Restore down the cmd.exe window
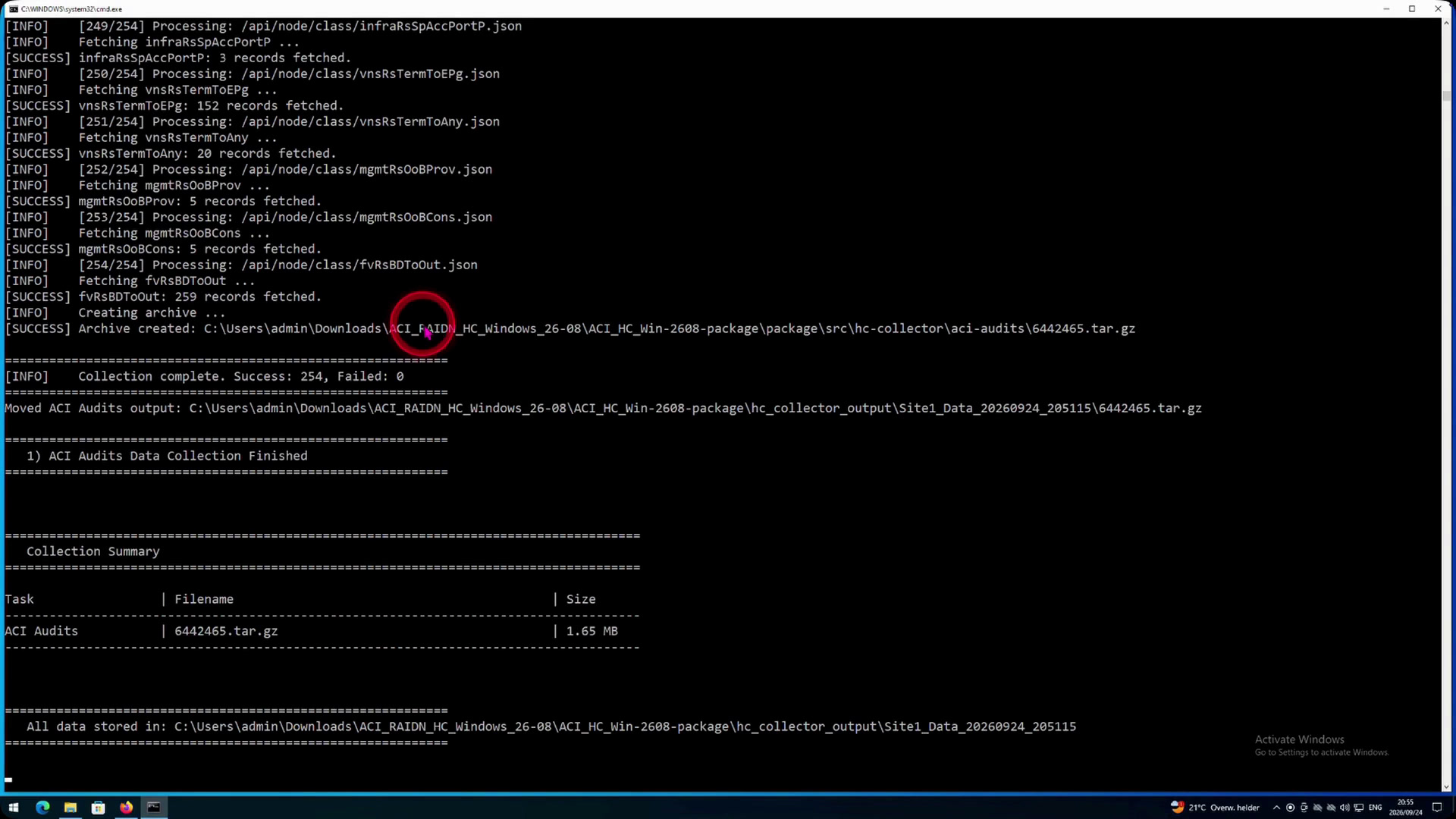Image resolution: width=1456 pixels, height=819 pixels. point(1412,9)
